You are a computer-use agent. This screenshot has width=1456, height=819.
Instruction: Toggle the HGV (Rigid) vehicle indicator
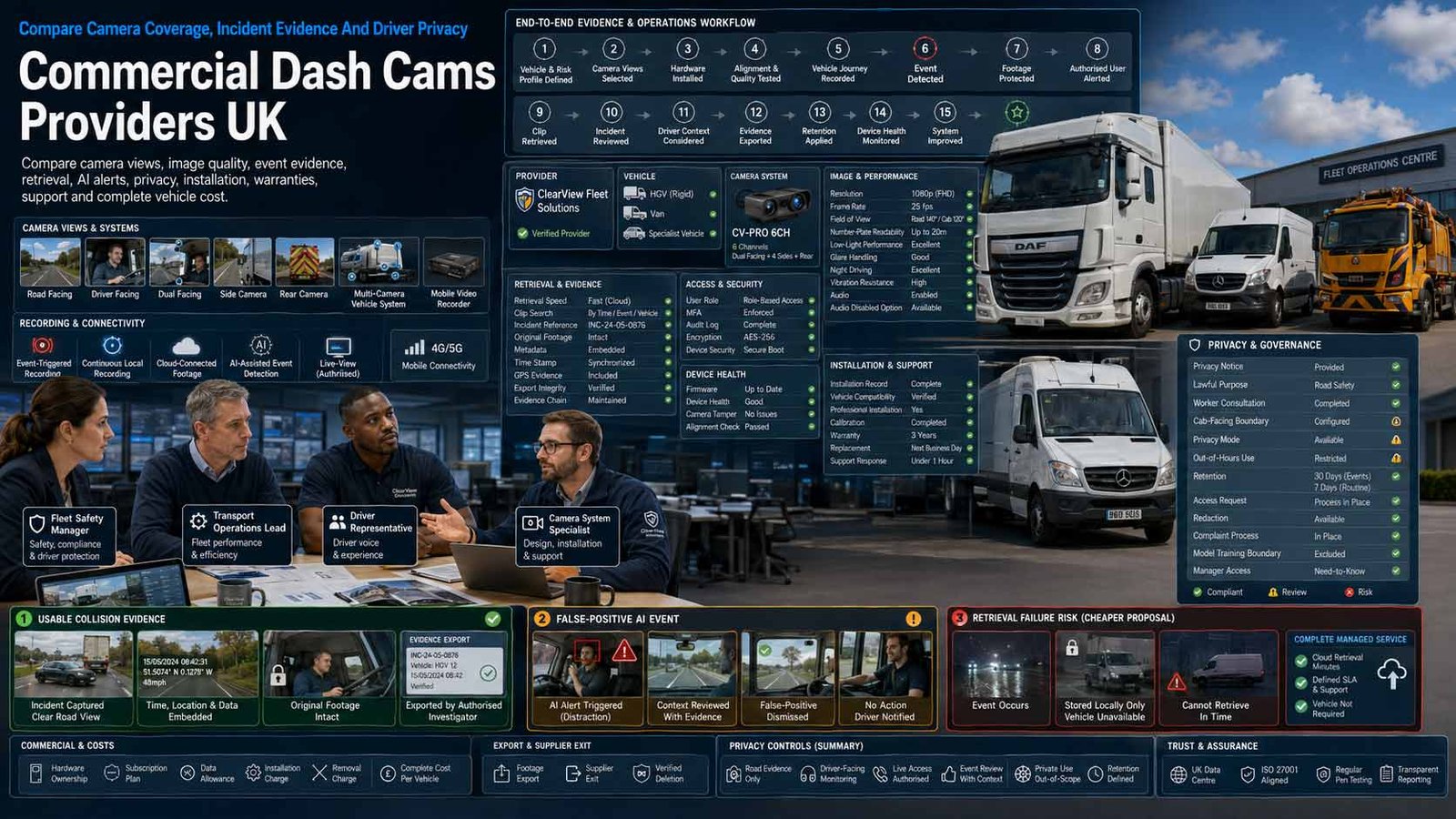tap(713, 194)
